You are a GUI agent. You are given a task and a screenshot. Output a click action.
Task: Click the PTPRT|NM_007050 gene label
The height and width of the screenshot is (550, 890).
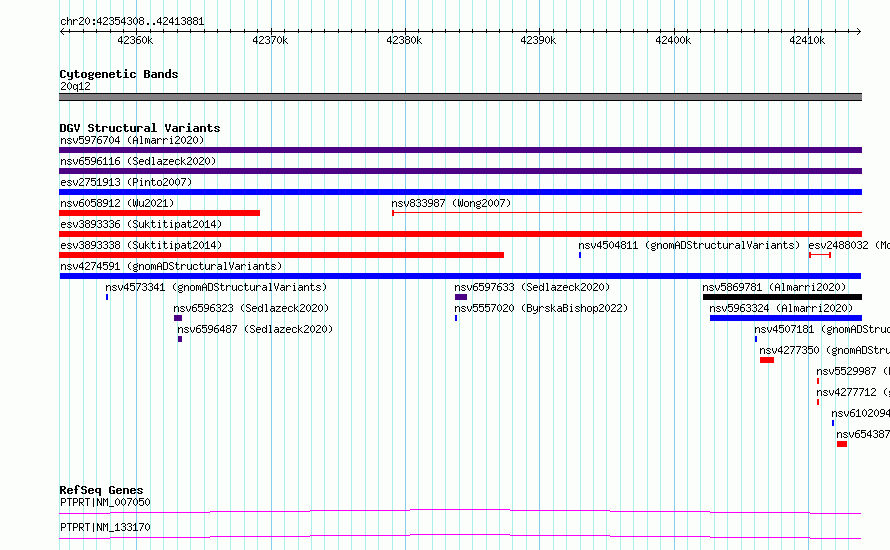click(x=106, y=502)
